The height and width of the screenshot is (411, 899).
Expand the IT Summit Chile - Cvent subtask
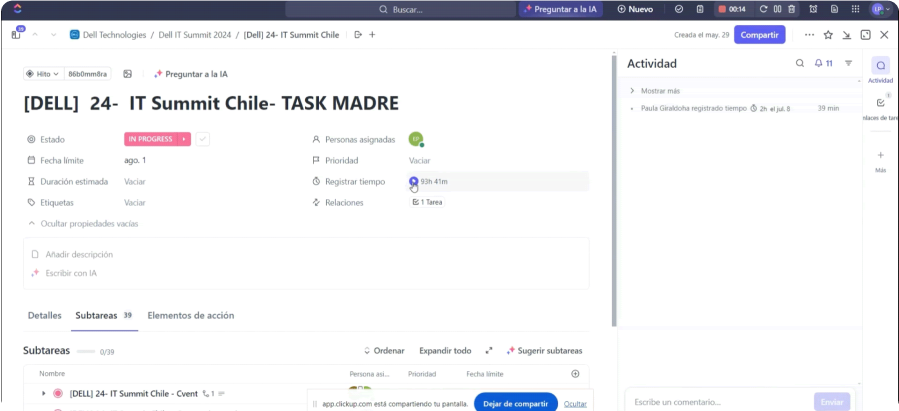point(44,394)
